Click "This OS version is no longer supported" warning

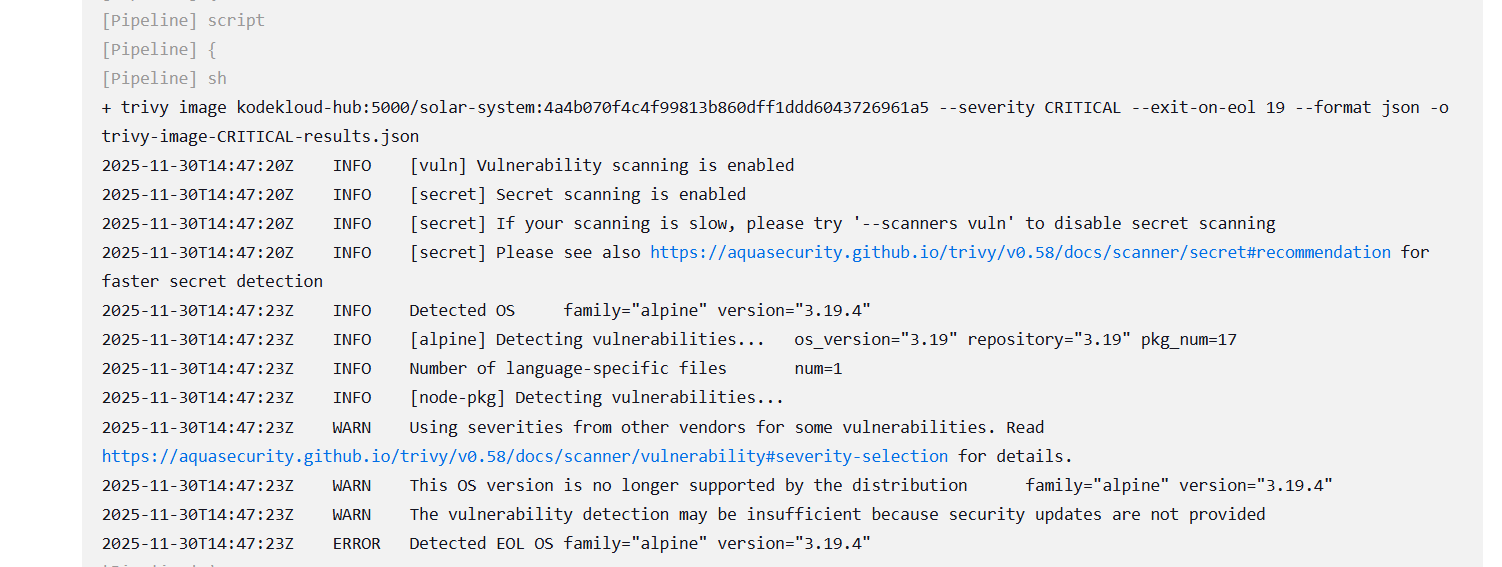(x=688, y=485)
